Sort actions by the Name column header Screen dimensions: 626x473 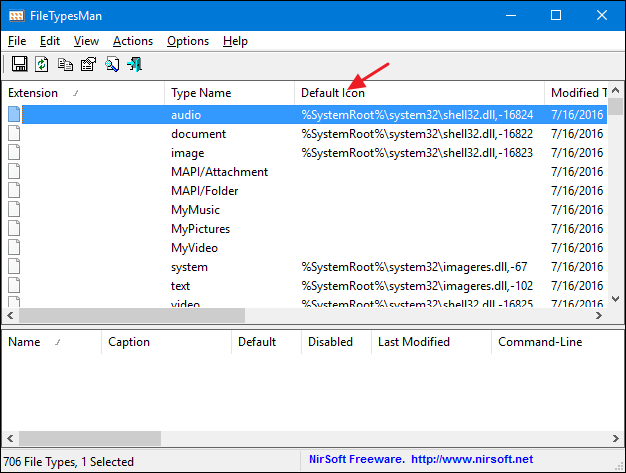point(24,342)
